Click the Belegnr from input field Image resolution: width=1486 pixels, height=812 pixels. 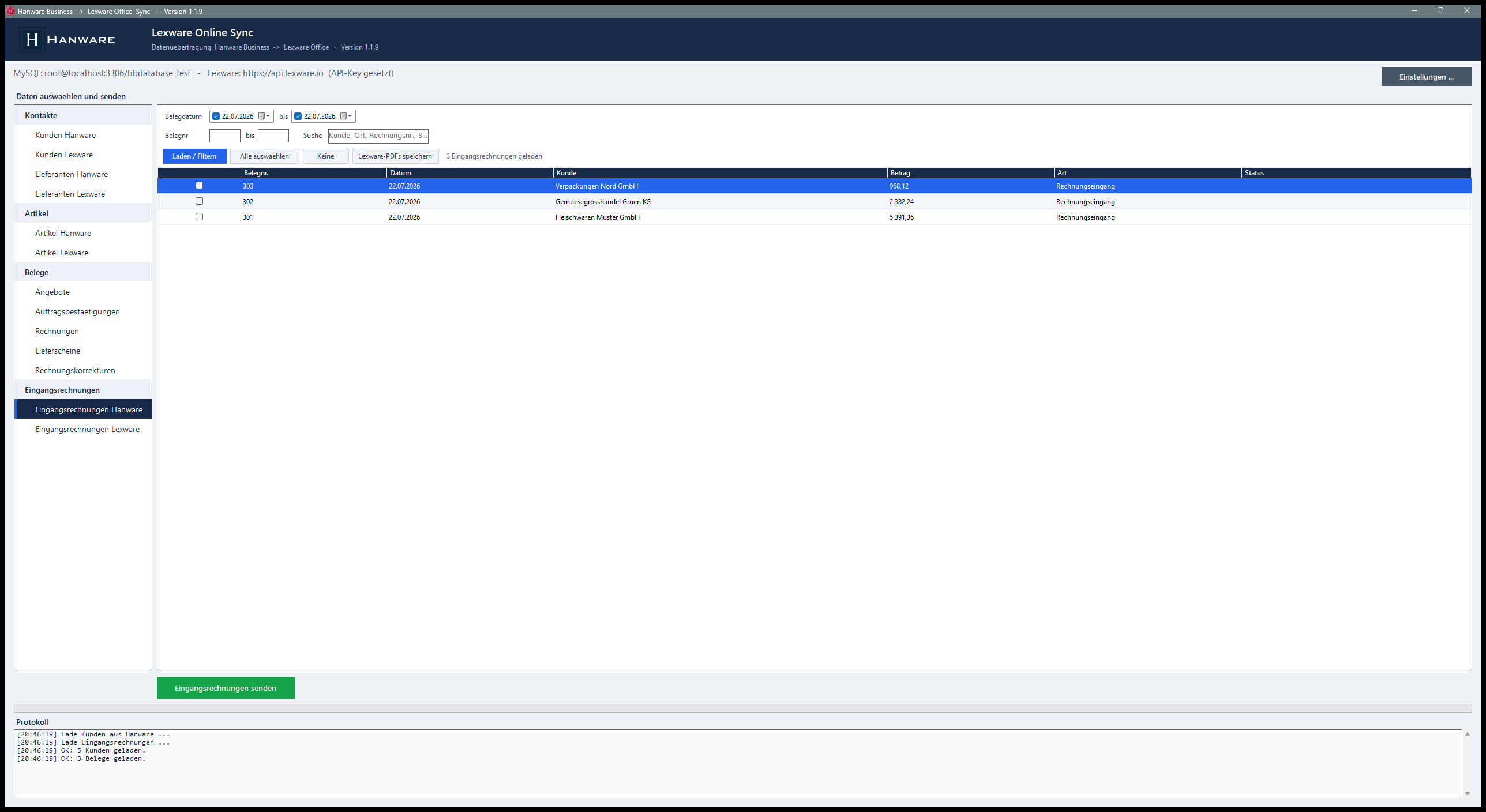(x=225, y=136)
